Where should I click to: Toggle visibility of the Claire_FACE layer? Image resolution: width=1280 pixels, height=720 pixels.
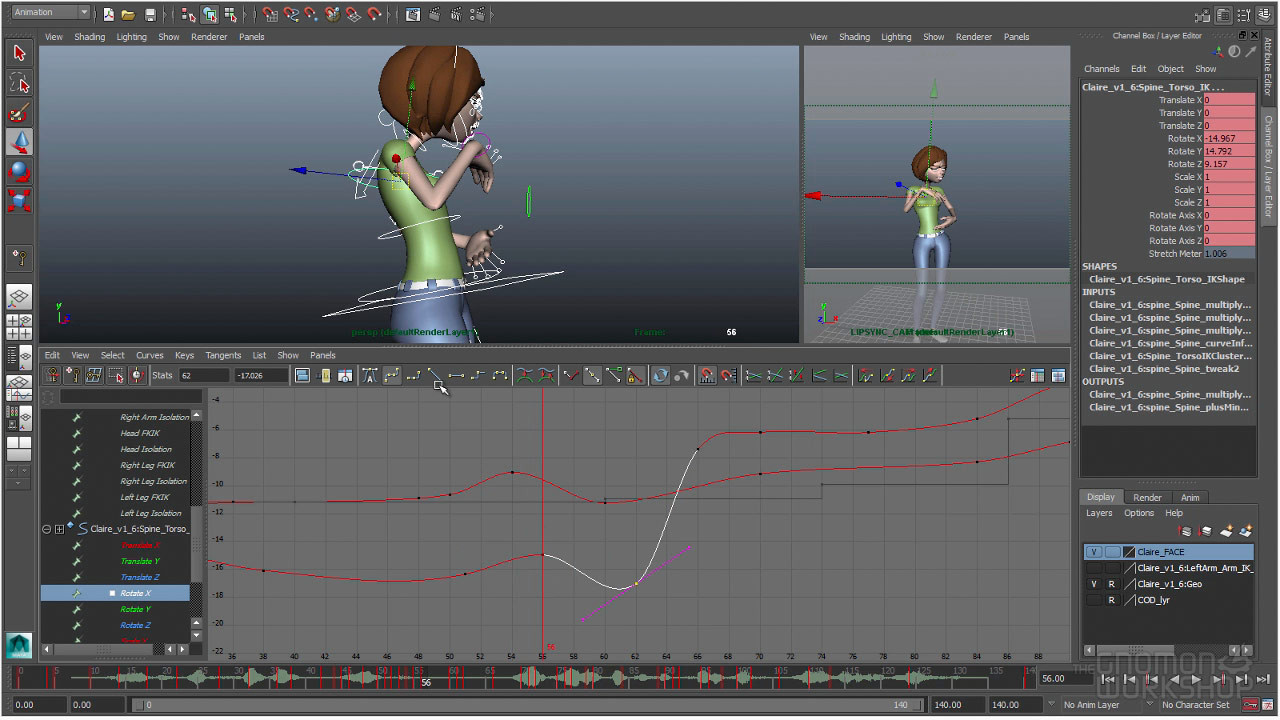point(1093,552)
